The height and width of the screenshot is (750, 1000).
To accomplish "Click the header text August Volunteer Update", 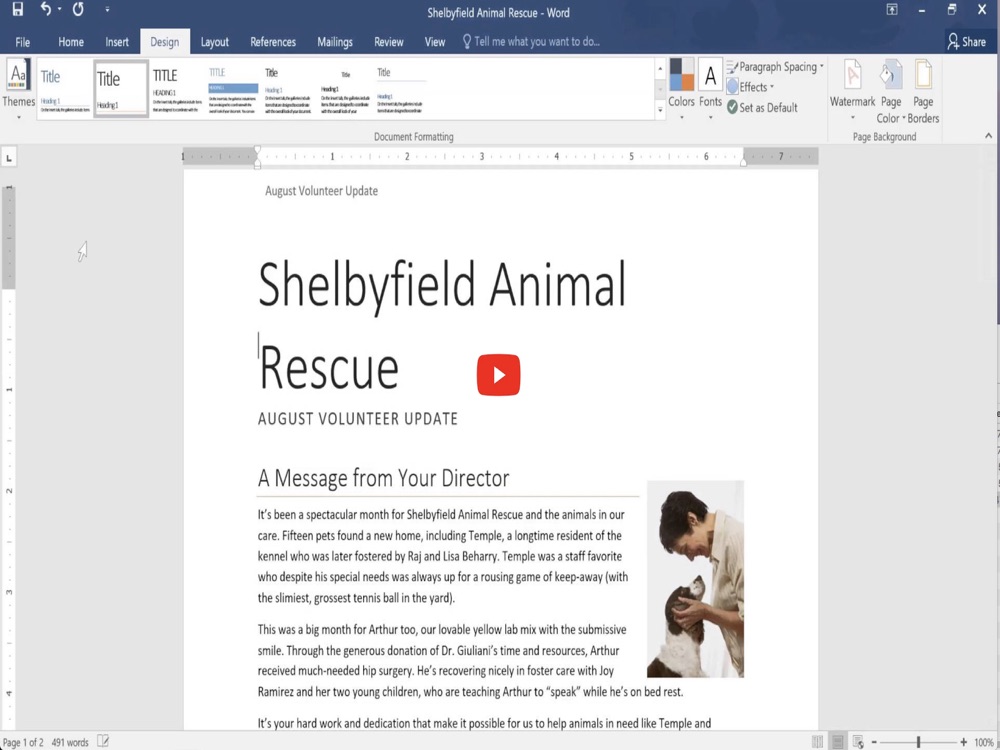I will (x=321, y=191).
